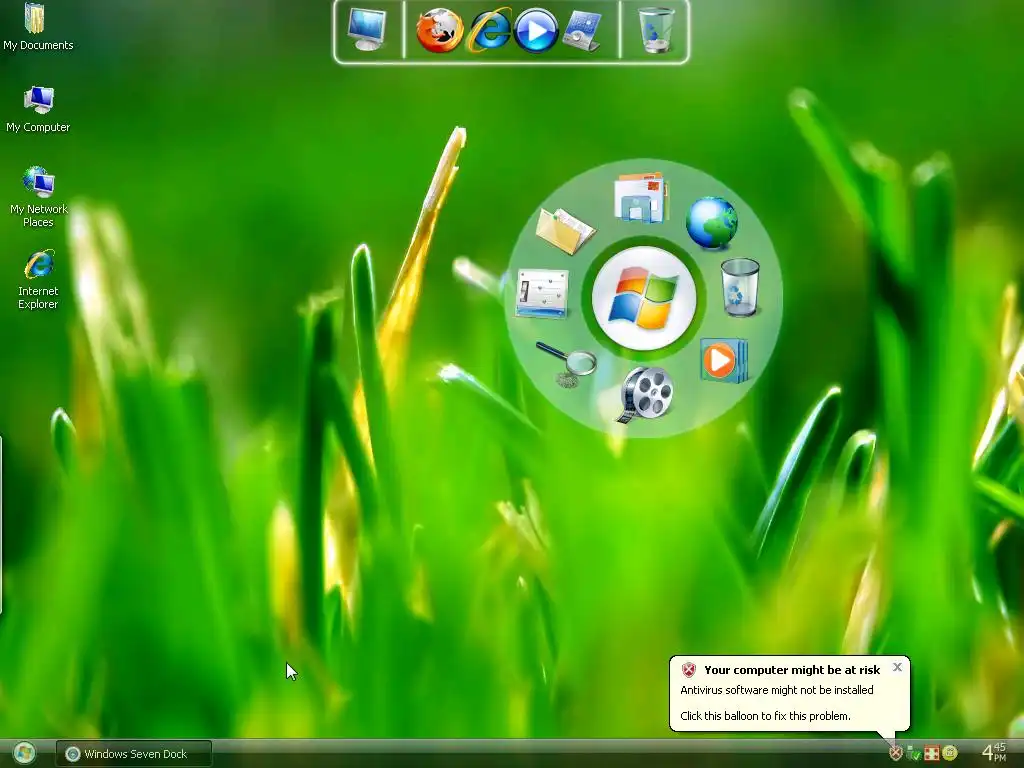Open the film reel icon in the circle dock

tap(644, 394)
